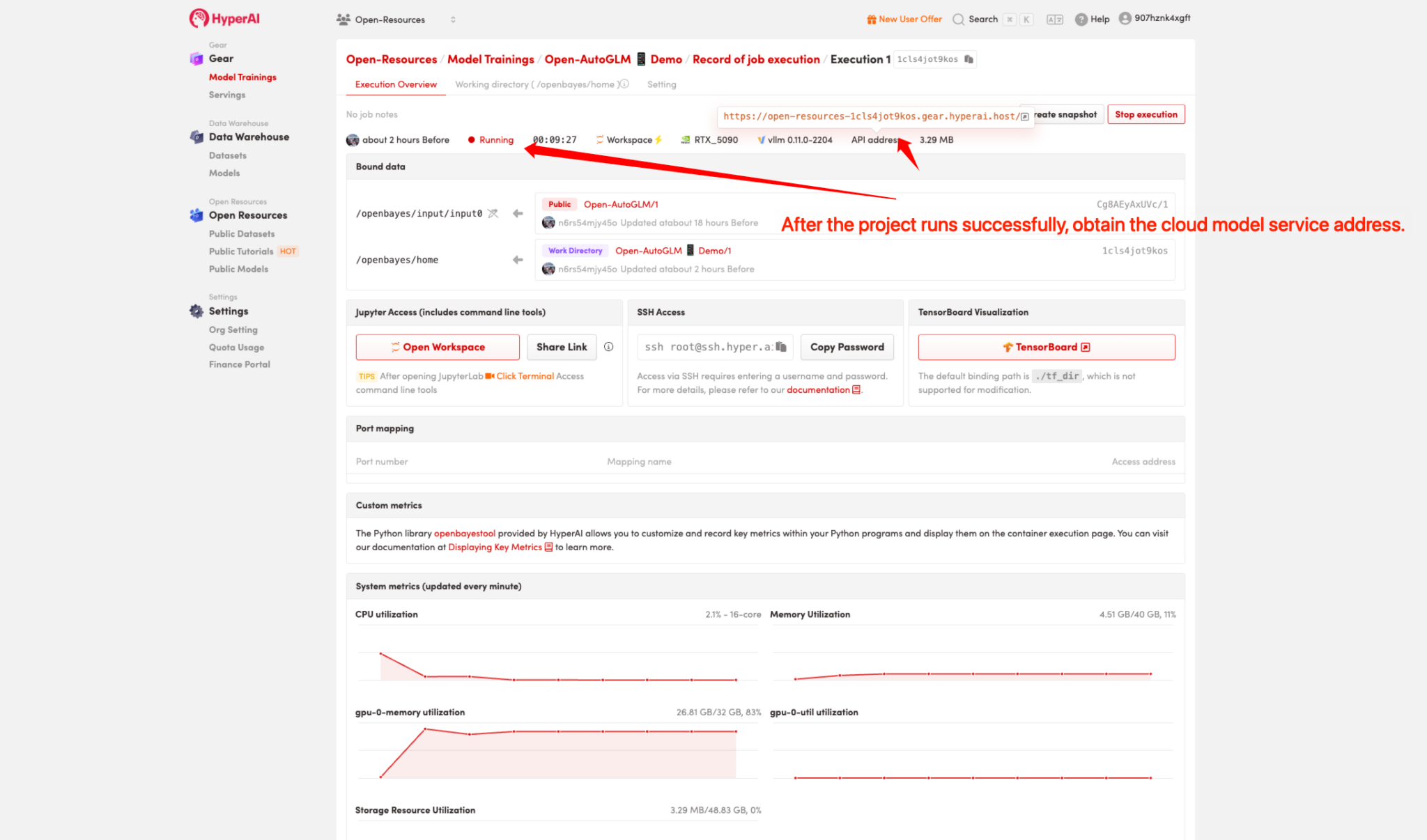Click the HyperAI logo
Screen dimensions: 1427x840
224,19
